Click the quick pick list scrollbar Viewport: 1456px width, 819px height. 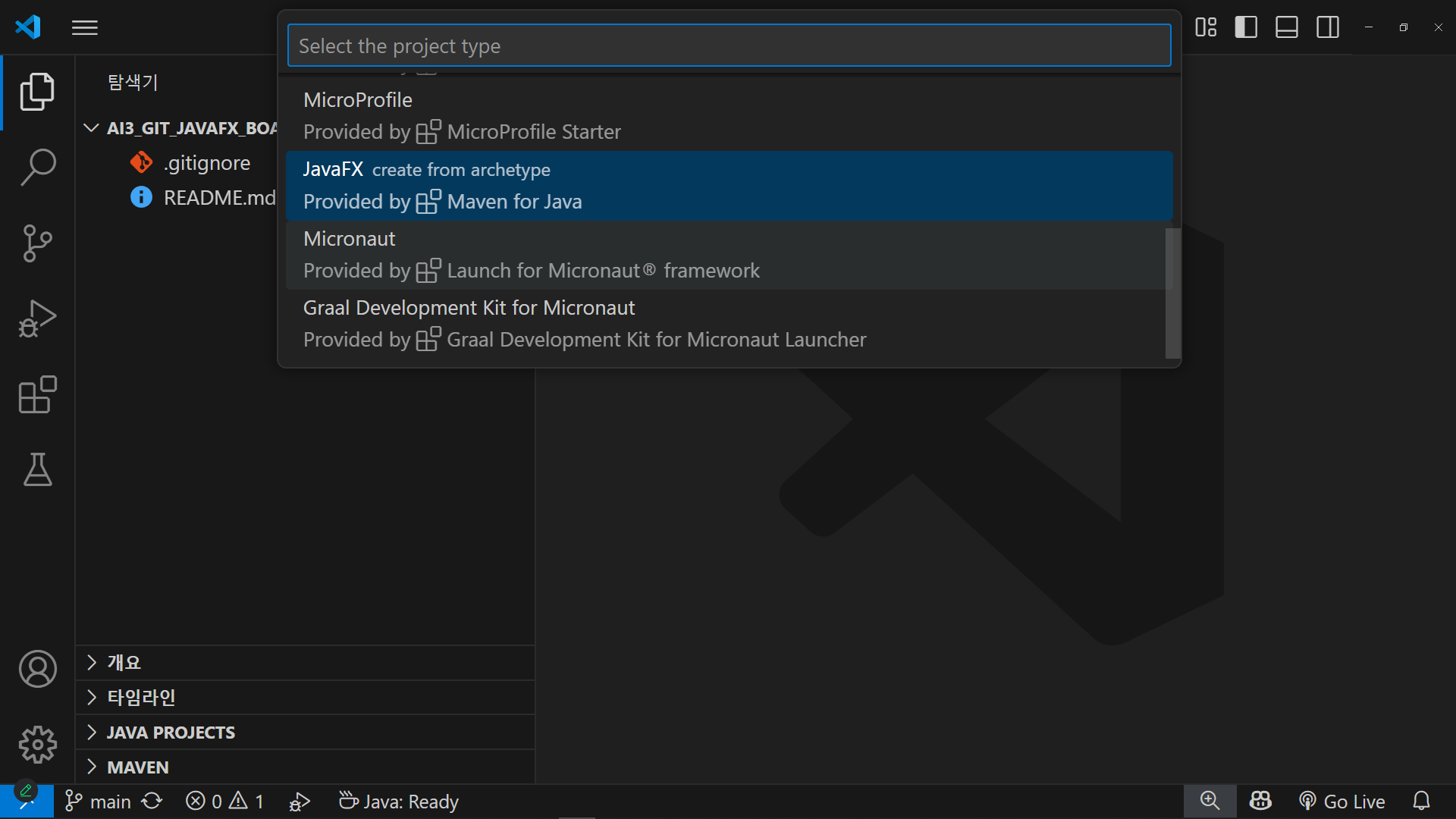coord(1172,293)
